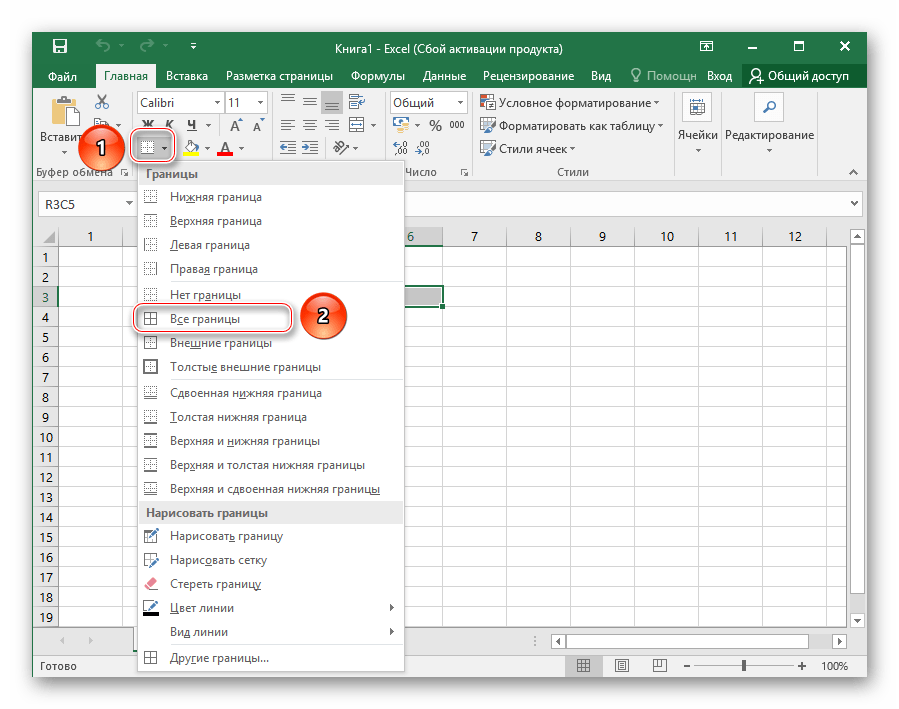Switch to Page Layout view in status bar

tap(622, 665)
